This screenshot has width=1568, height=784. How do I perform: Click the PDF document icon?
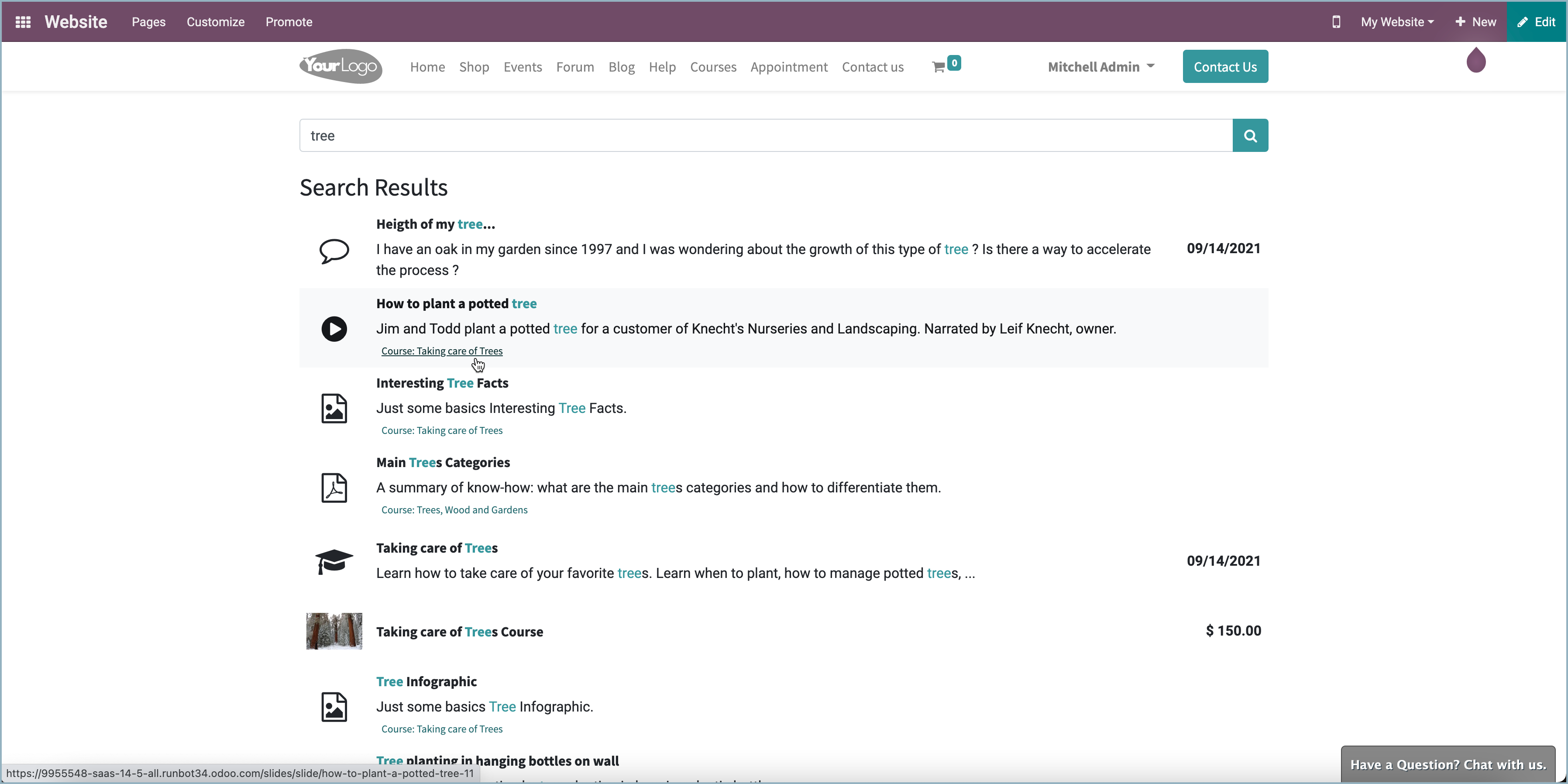point(334,488)
